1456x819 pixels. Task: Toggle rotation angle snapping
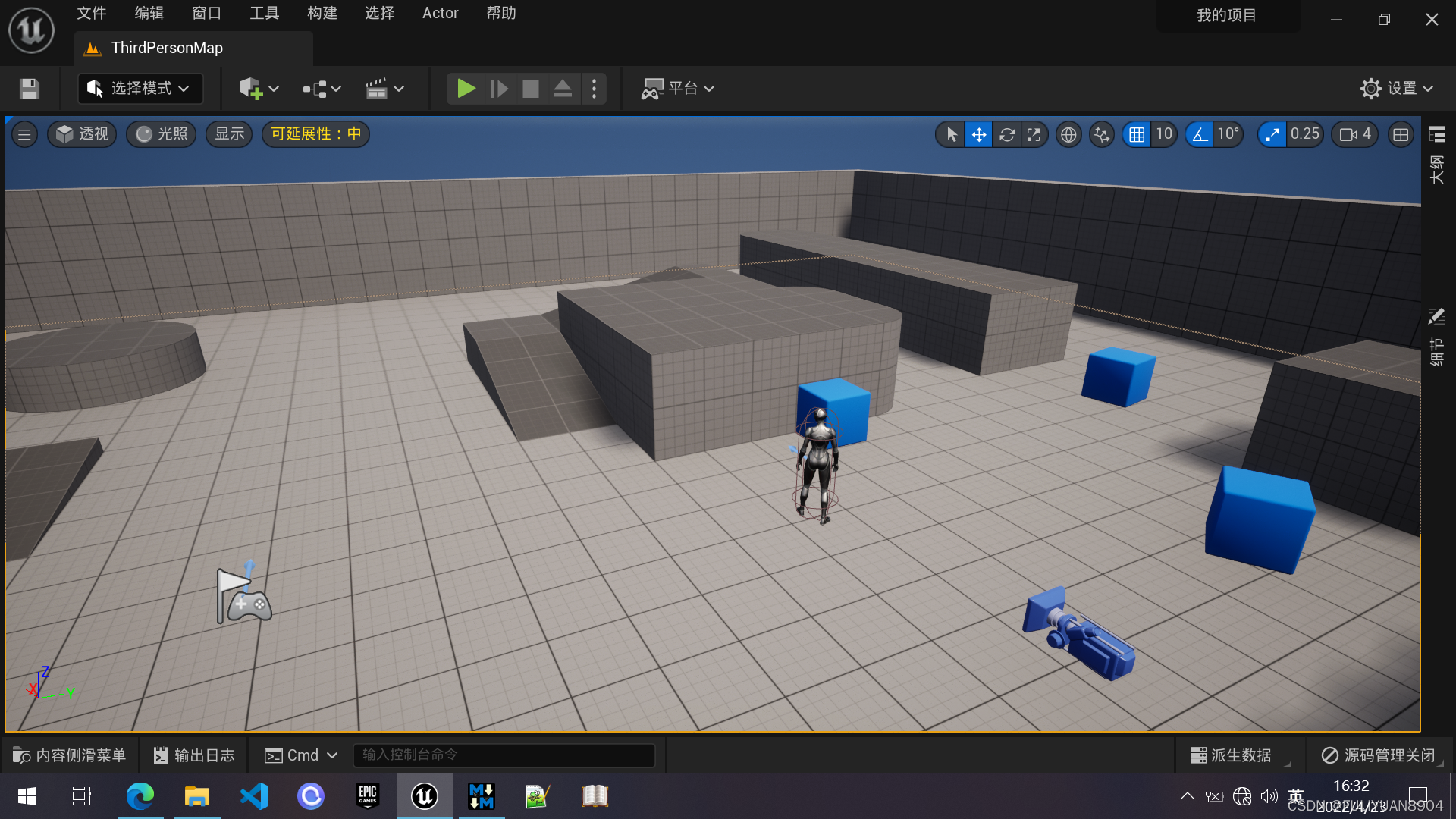click(1200, 135)
